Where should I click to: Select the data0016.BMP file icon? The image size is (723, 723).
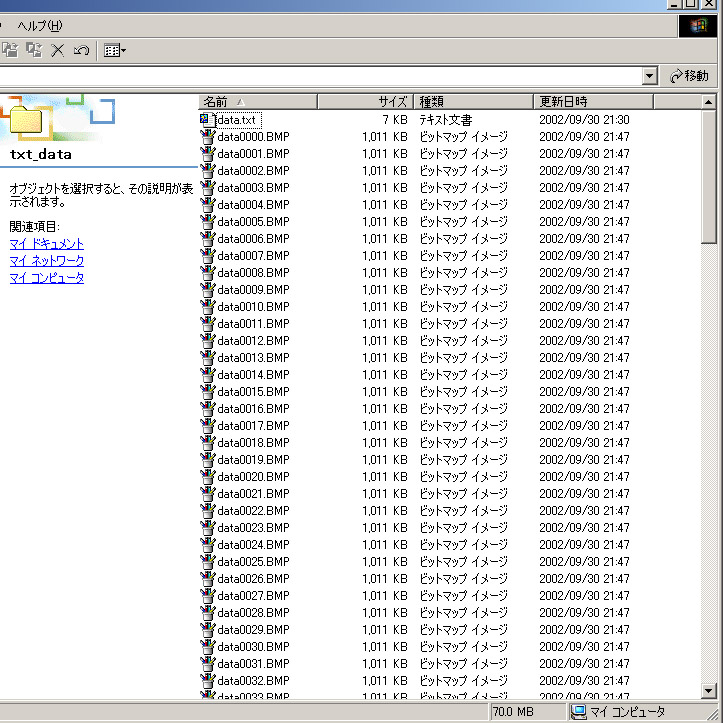tap(207, 409)
